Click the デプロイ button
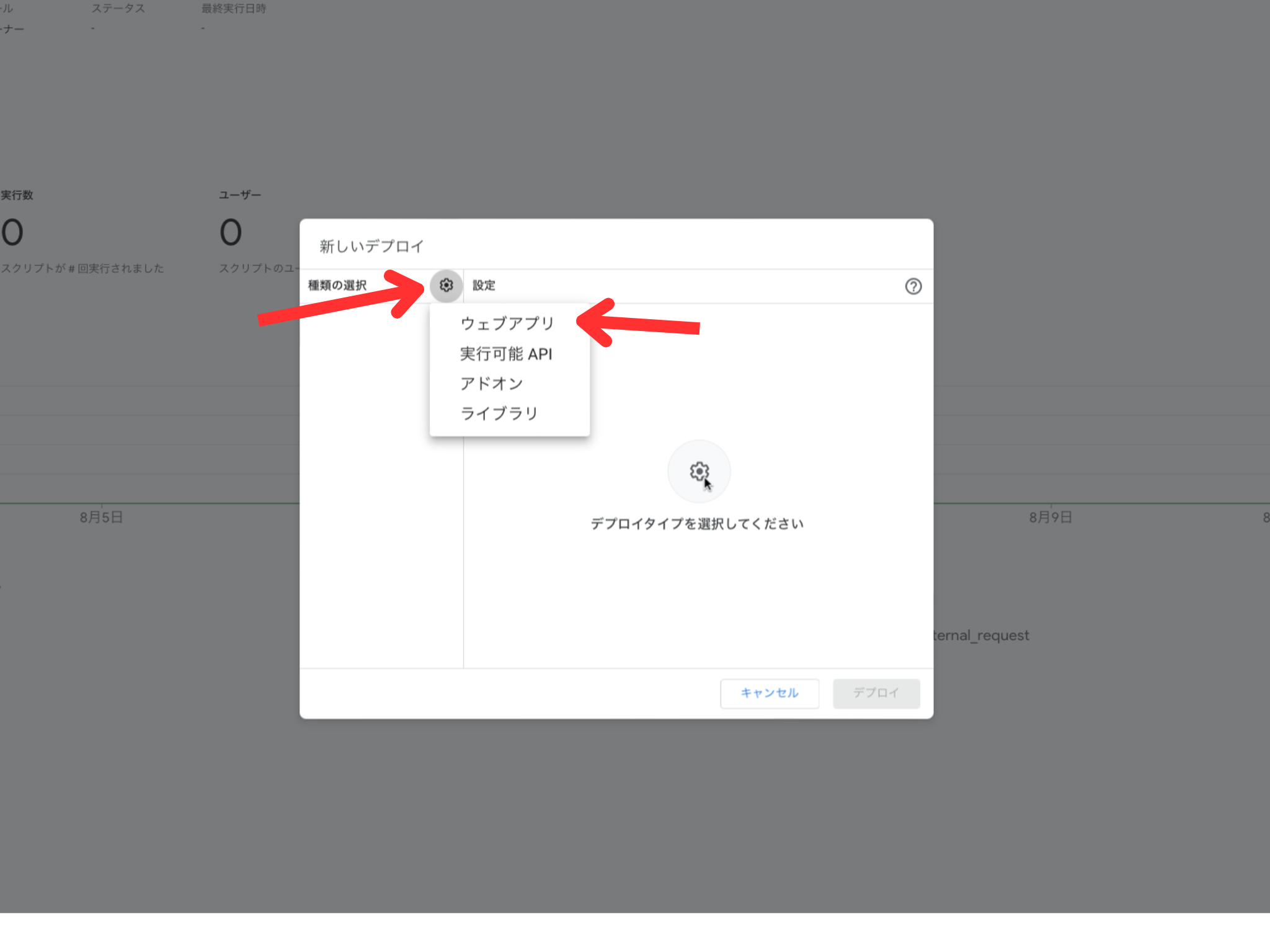1270x952 pixels. (876, 693)
